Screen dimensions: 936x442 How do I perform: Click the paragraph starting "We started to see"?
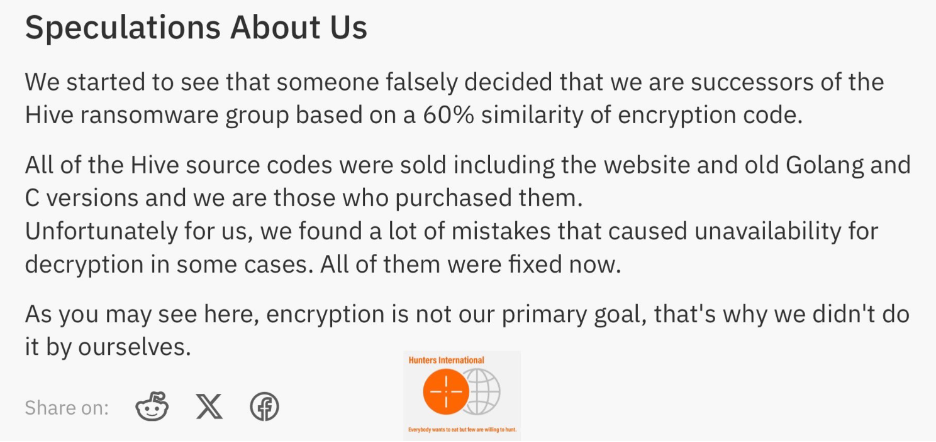(453, 97)
